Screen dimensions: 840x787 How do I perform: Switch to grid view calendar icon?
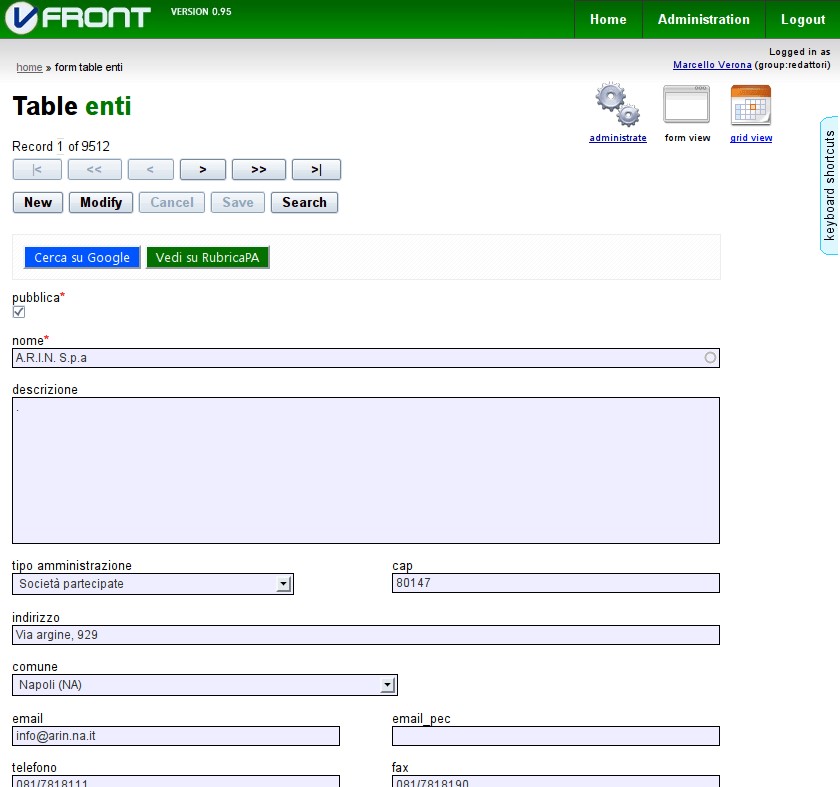[x=750, y=105]
